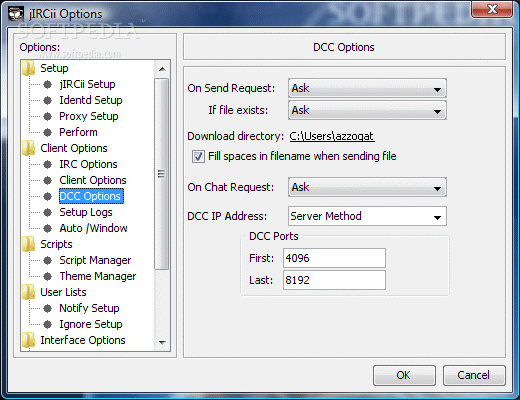This screenshot has width=520, height=400.
Task: Open Ignore Setup options page
Action: 91,324
